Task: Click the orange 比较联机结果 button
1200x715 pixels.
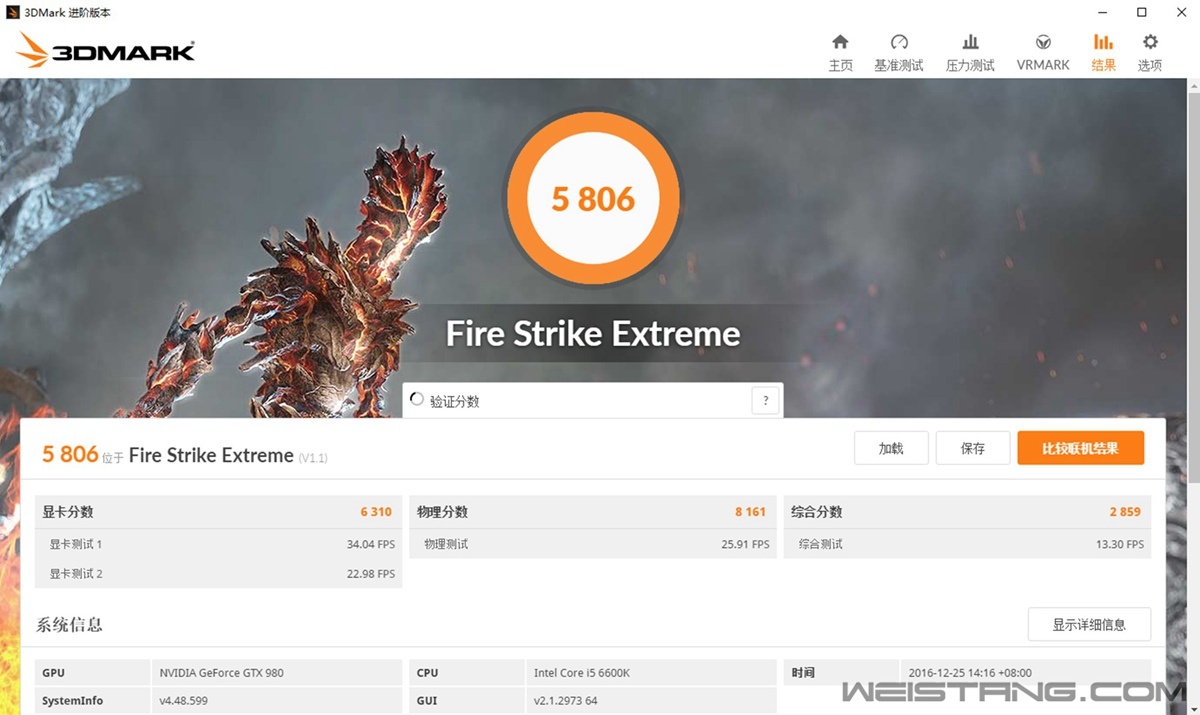Action: tap(1080, 448)
